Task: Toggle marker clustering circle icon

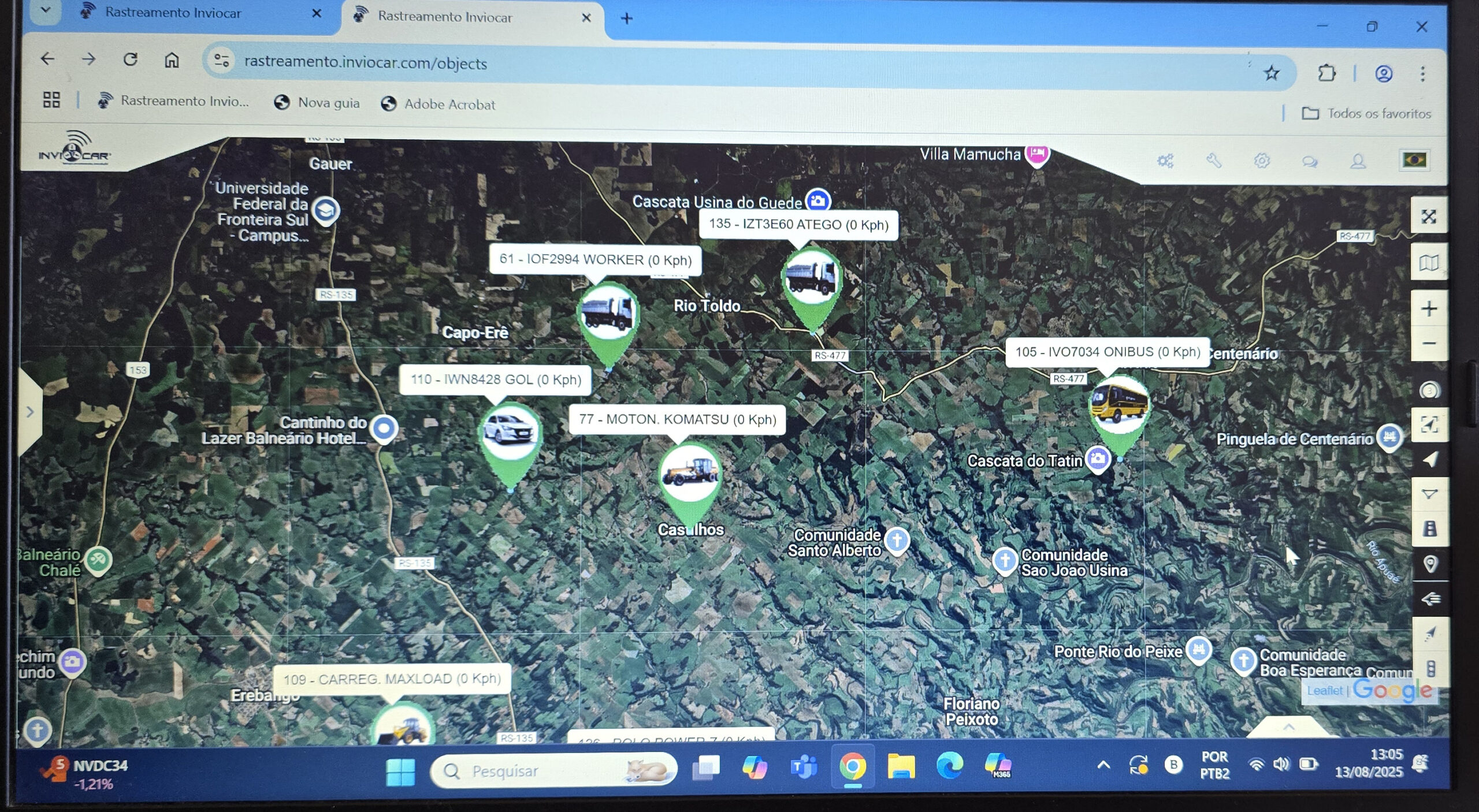Action: click(x=1429, y=390)
